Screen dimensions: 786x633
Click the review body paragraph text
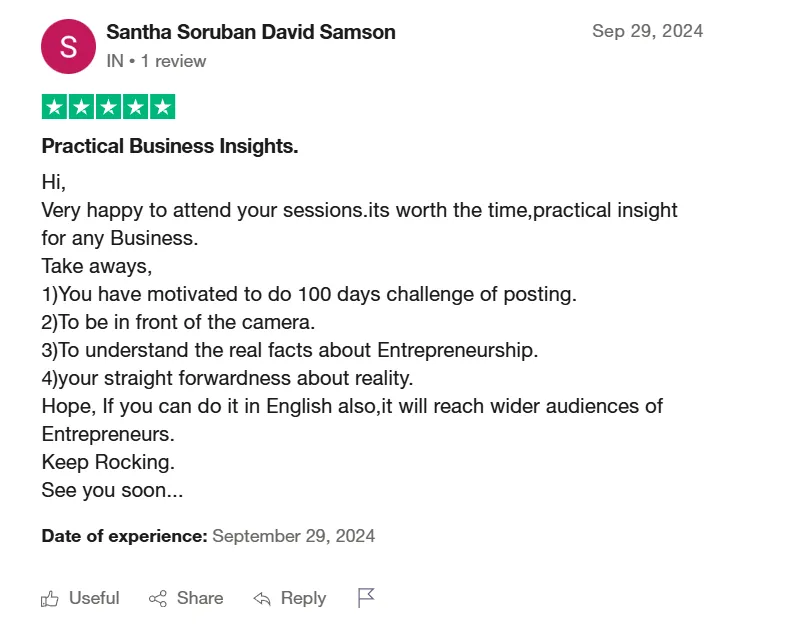click(359, 336)
